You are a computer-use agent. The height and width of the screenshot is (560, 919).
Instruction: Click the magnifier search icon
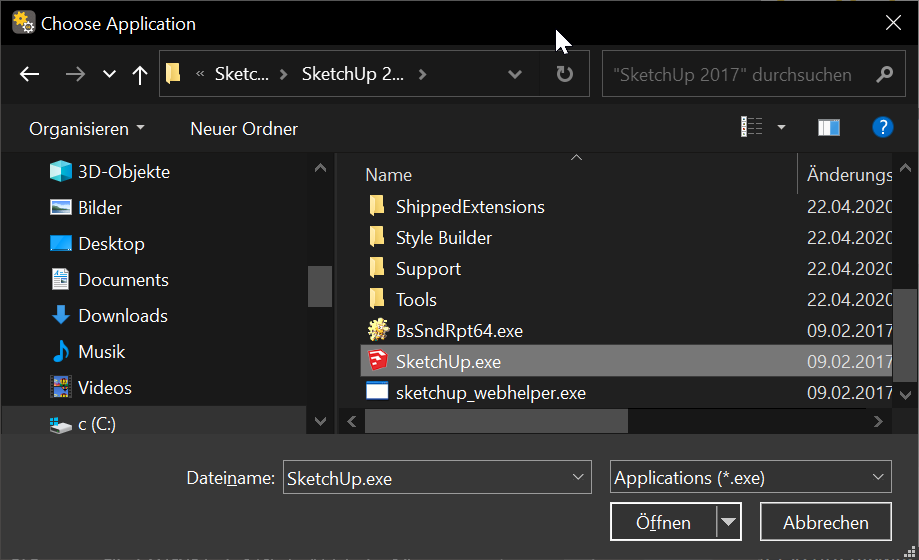pyautogui.click(x=884, y=74)
